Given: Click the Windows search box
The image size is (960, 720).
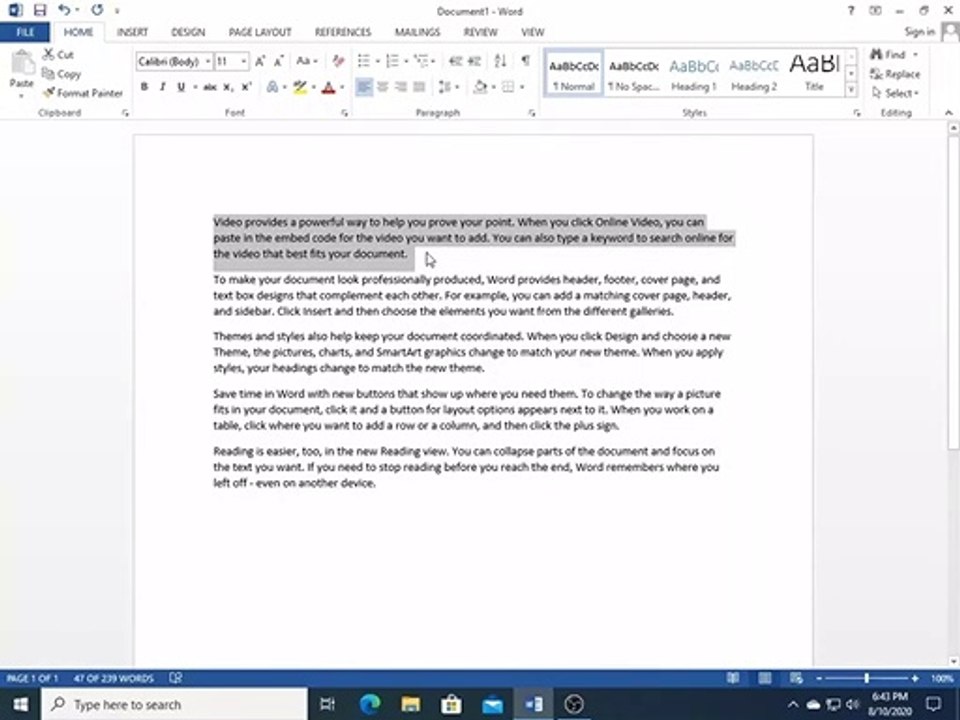Looking at the screenshot, I should [x=174, y=704].
